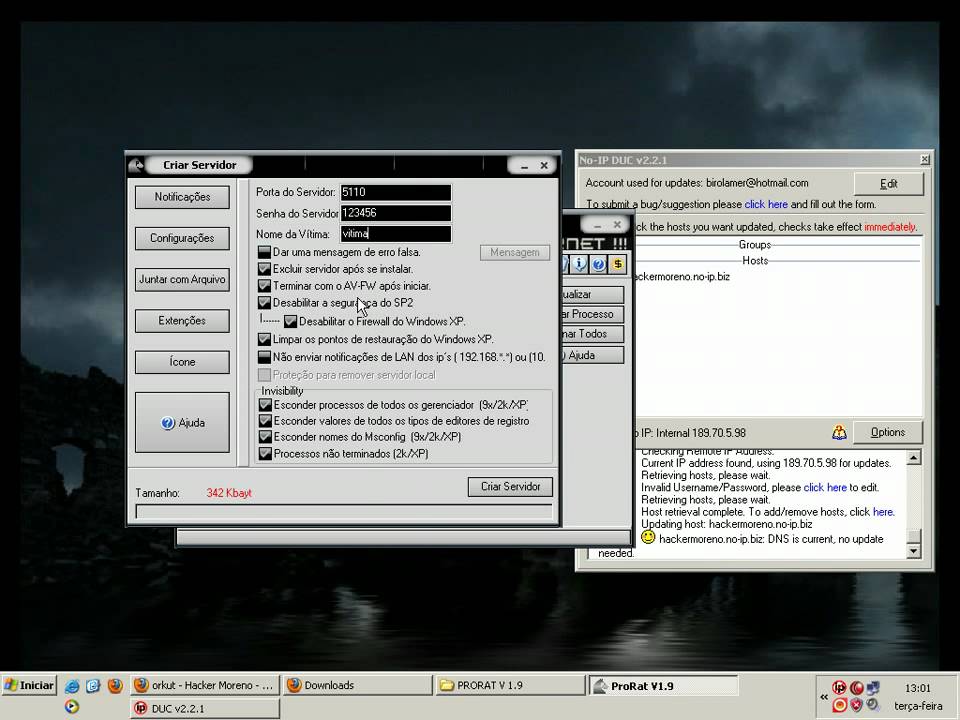This screenshot has height=720, width=960.
Task: Open the Configurações section
Action: click(182, 238)
